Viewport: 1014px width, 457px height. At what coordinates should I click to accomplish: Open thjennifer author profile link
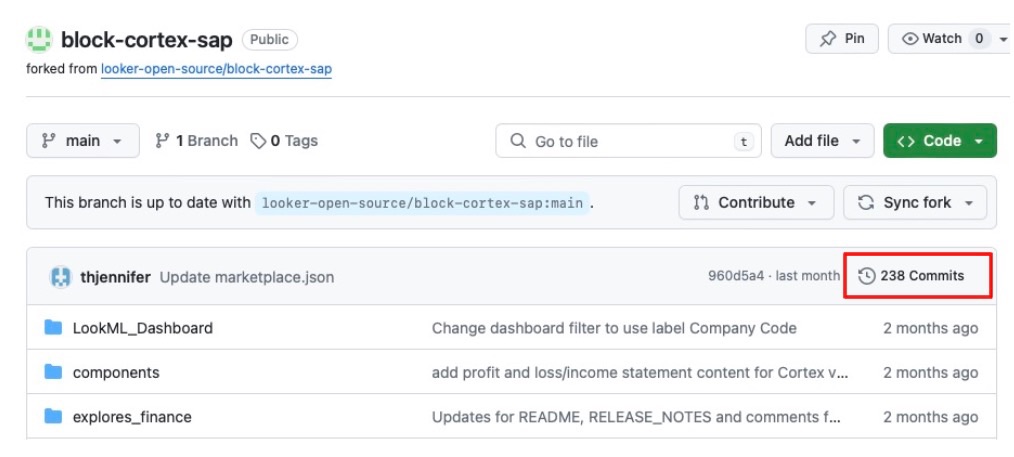click(x=115, y=277)
